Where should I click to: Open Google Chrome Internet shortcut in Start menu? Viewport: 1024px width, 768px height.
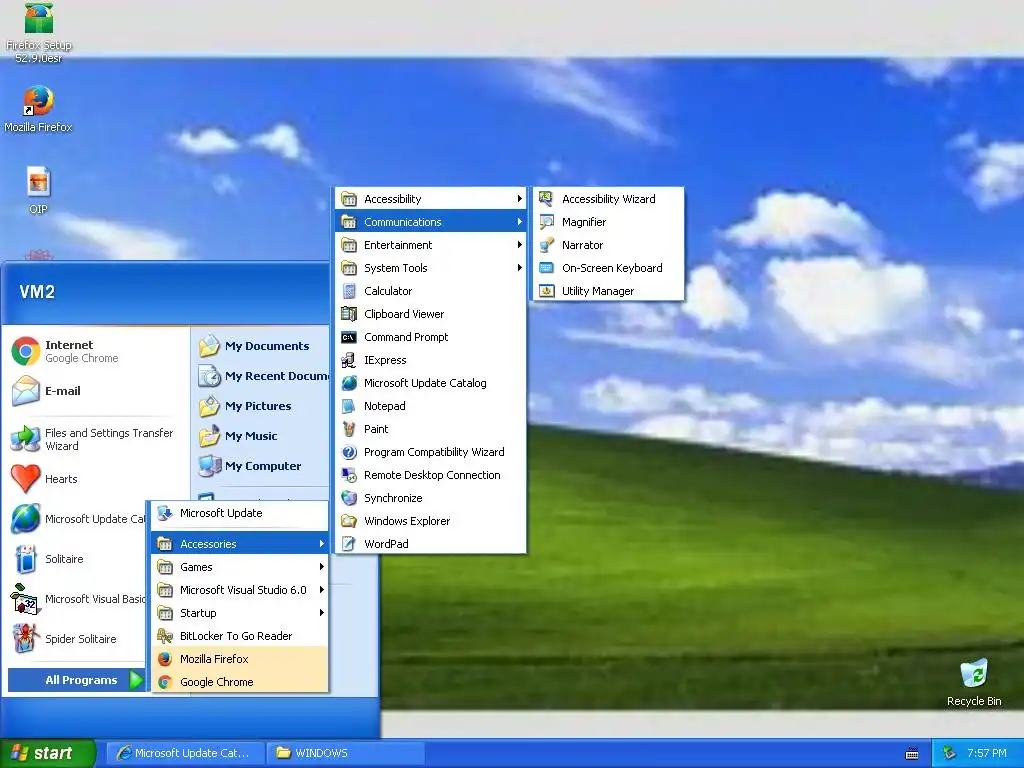(98, 351)
